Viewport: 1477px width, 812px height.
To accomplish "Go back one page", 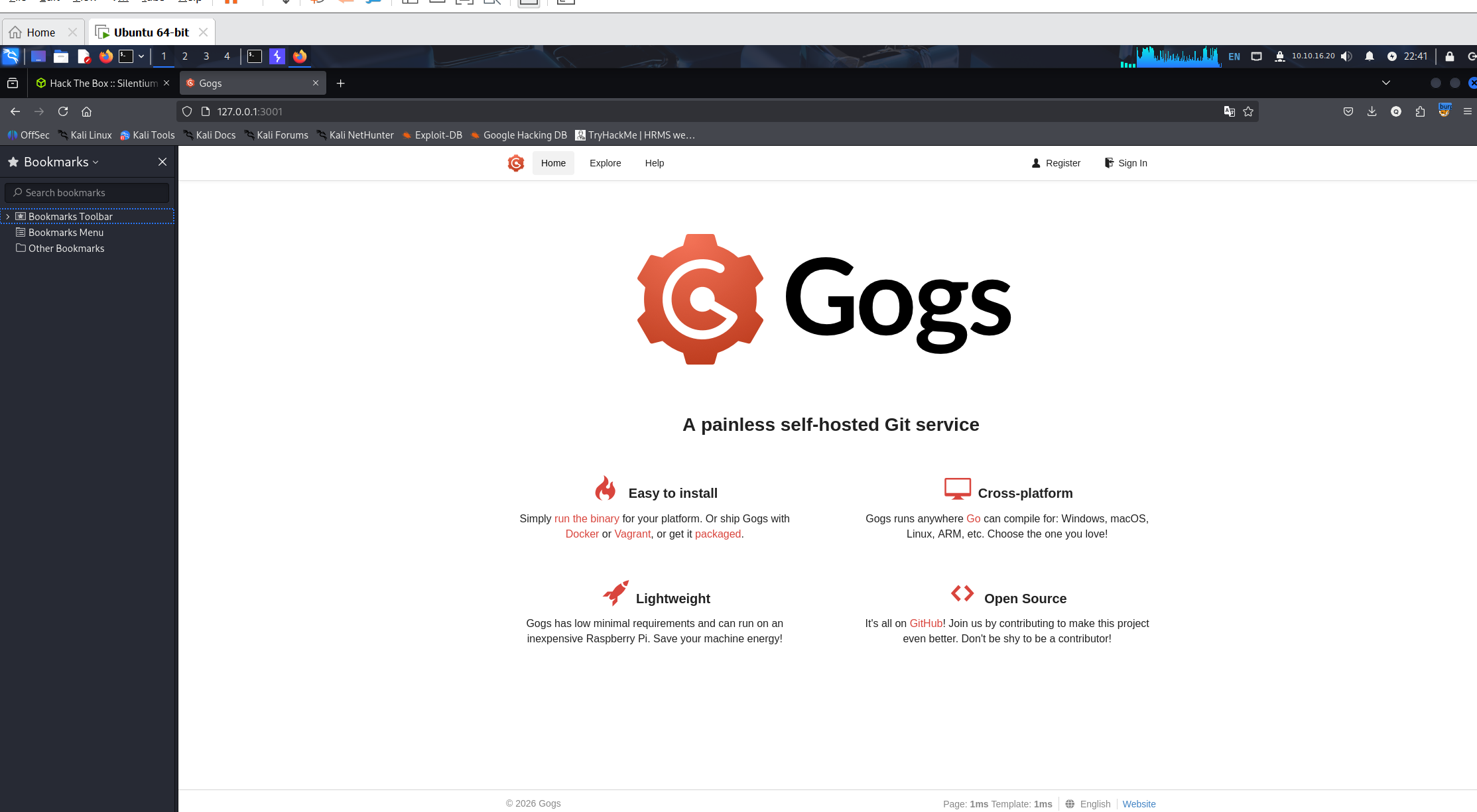I will tap(15, 111).
